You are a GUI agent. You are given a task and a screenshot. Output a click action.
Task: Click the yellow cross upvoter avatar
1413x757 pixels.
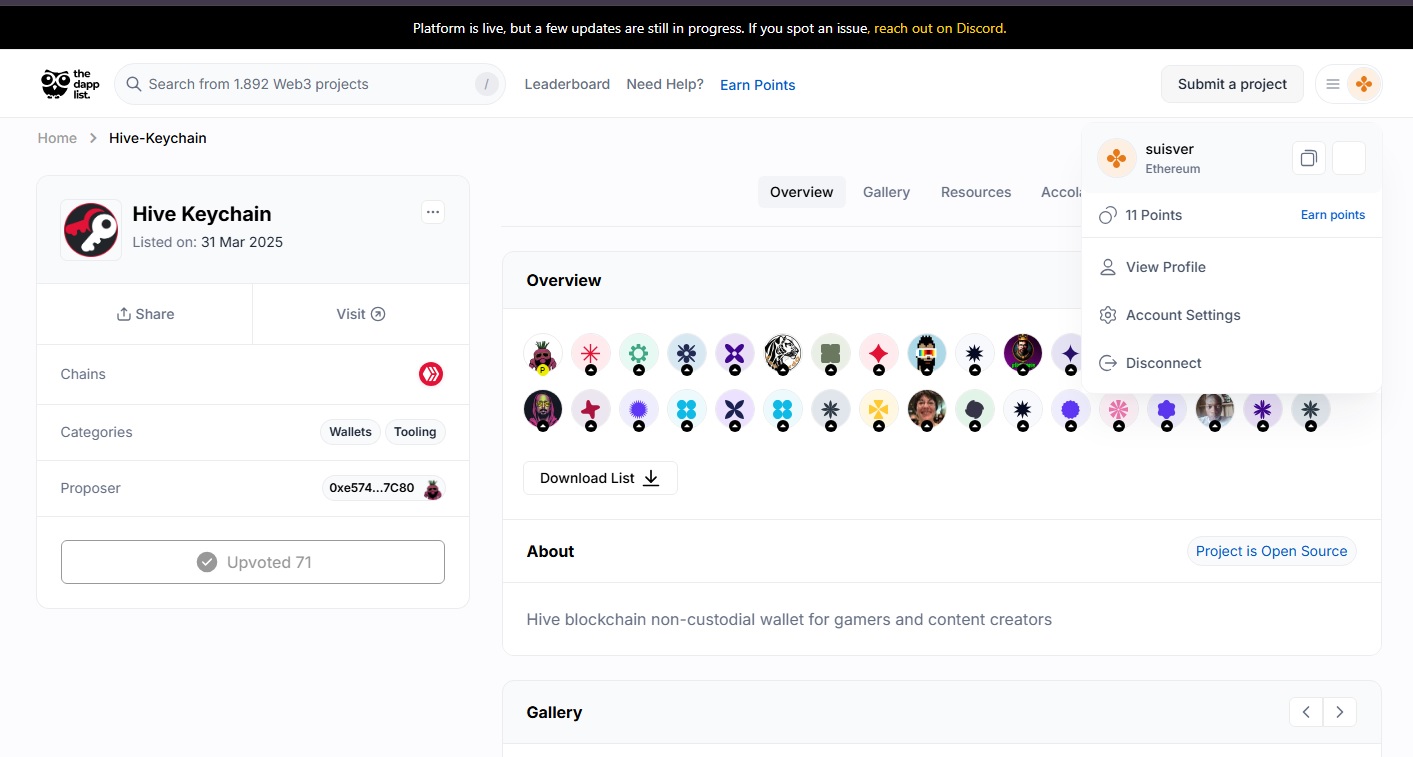point(879,409)
